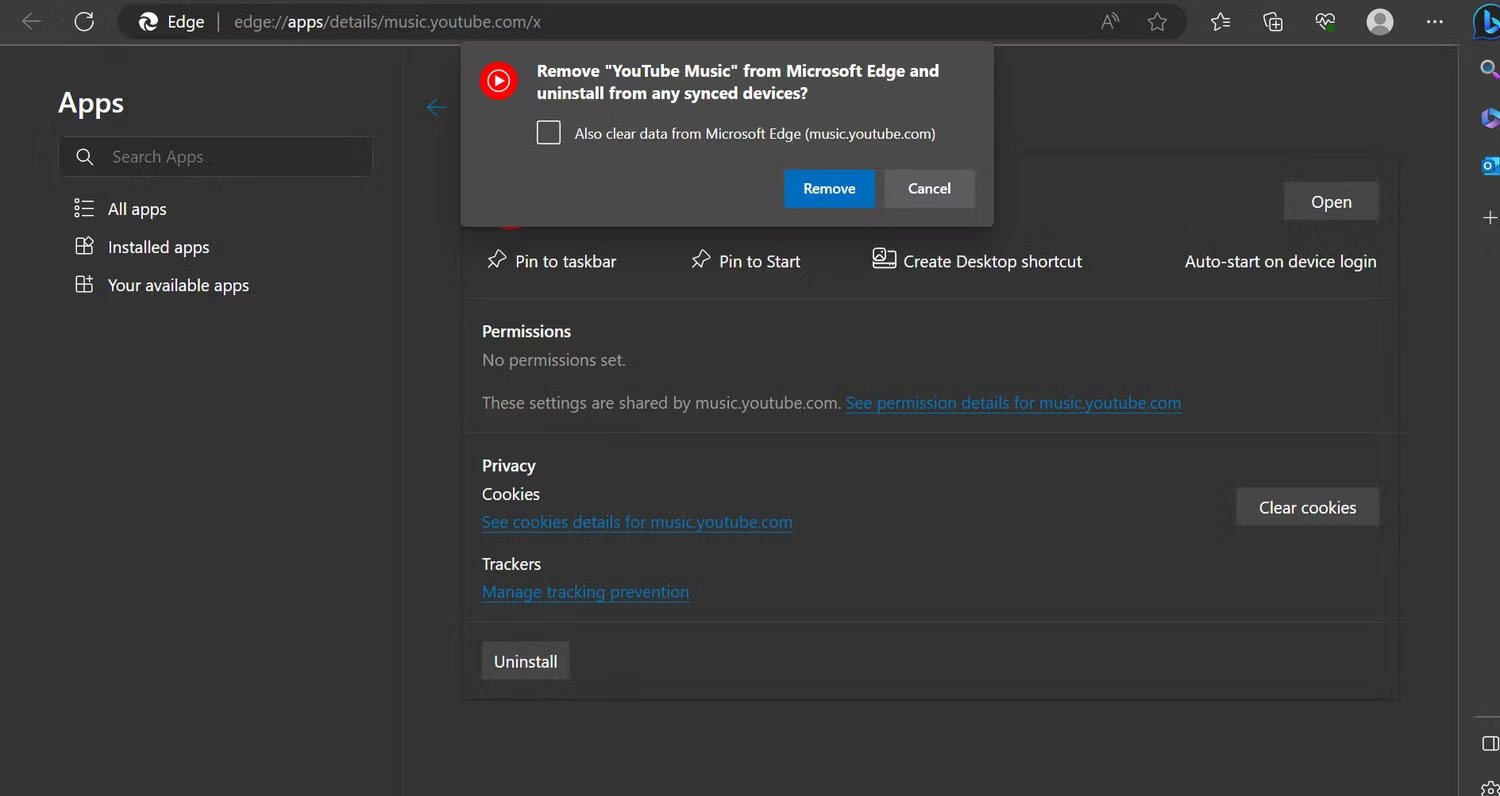
Task: Select Installed apps in the Apps sidebar
Action: pyautogui.click(x=158, y=247)
